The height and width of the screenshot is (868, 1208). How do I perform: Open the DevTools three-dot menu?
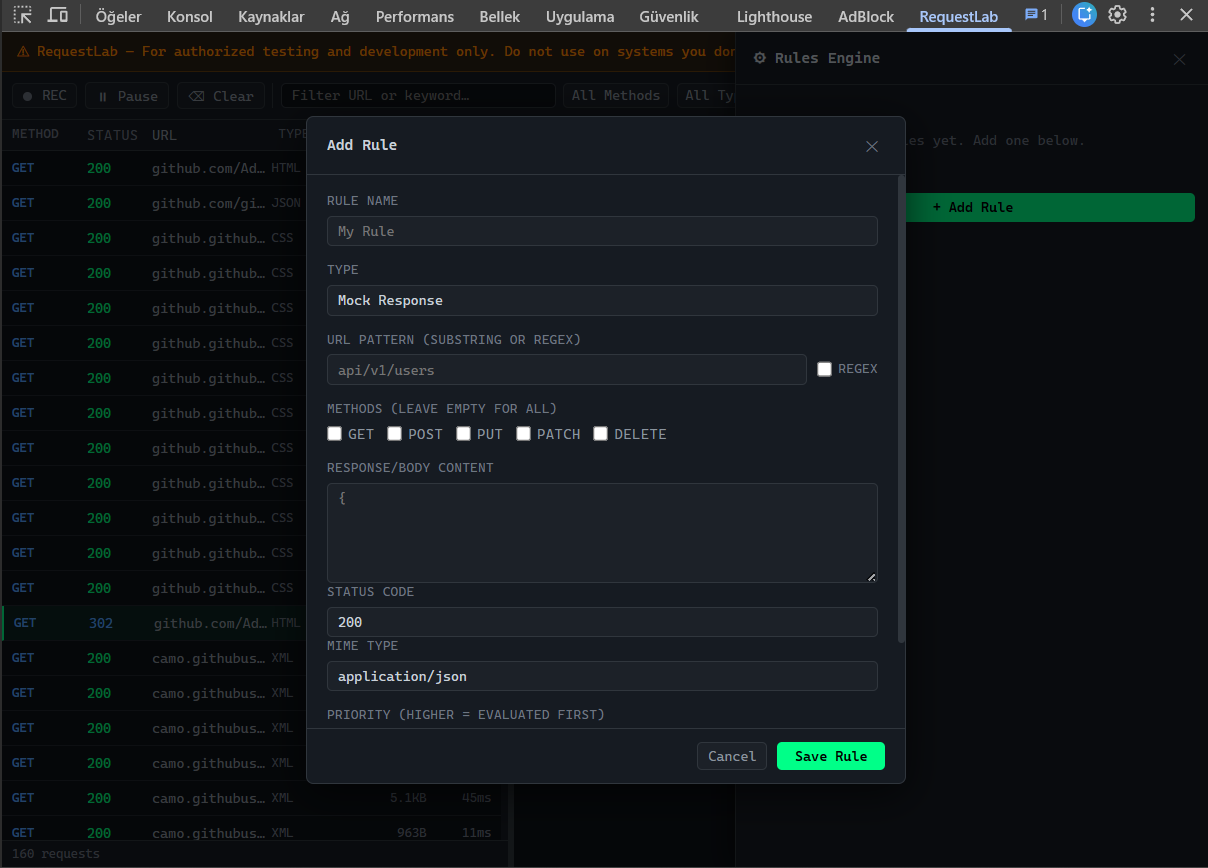coord(1153,15)
